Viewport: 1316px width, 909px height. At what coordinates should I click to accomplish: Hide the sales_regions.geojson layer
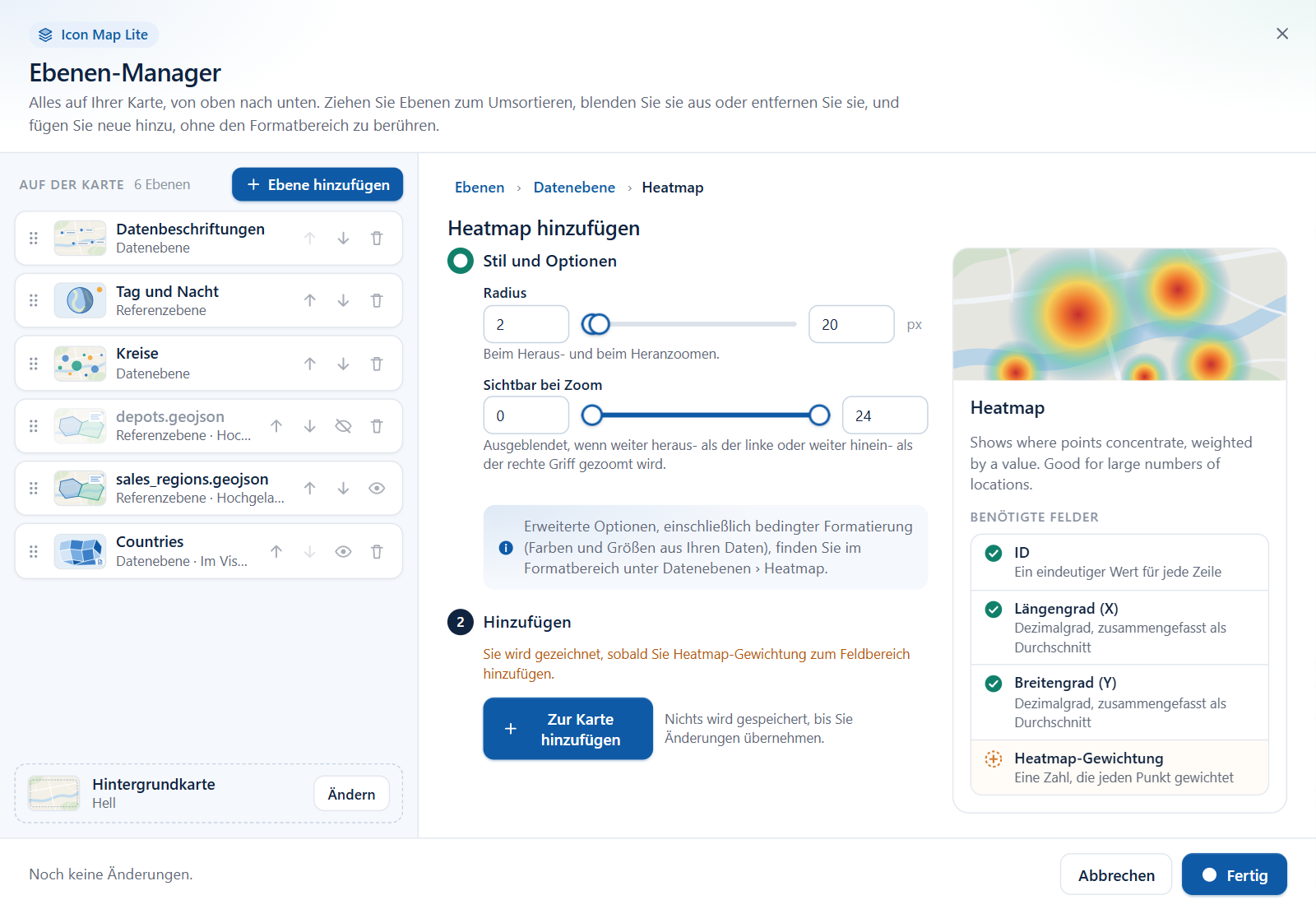pyautogui.click(x=377, y=489)
